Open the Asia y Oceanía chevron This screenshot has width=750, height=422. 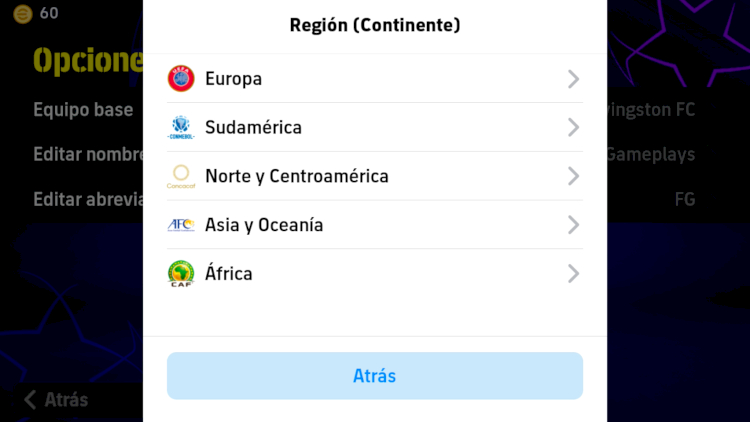point(574,225)
